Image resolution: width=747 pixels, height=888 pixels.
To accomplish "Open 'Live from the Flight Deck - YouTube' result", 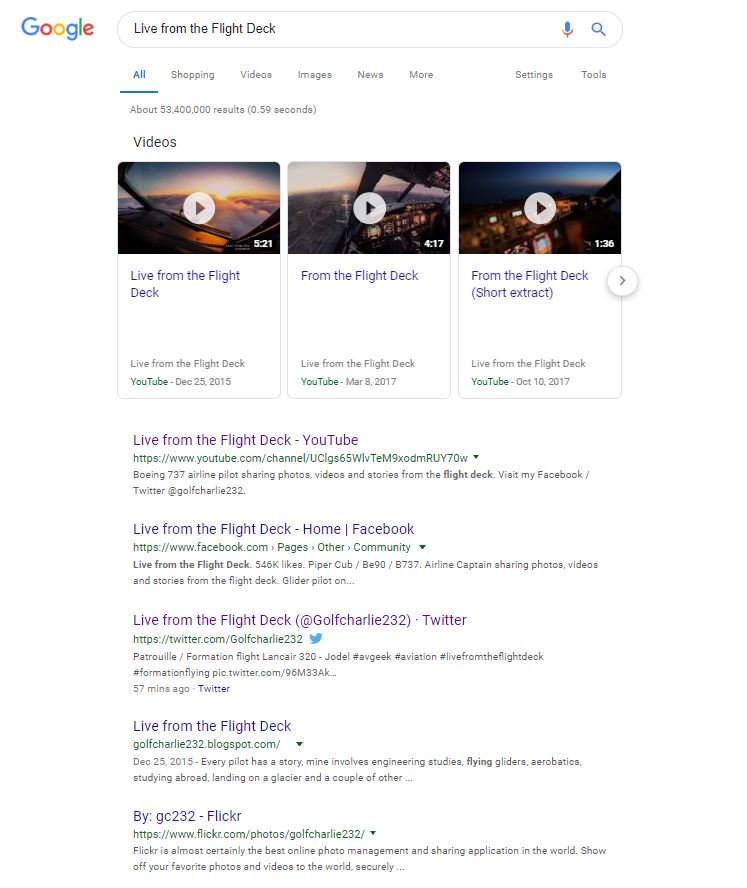I will tap(245, 440).
